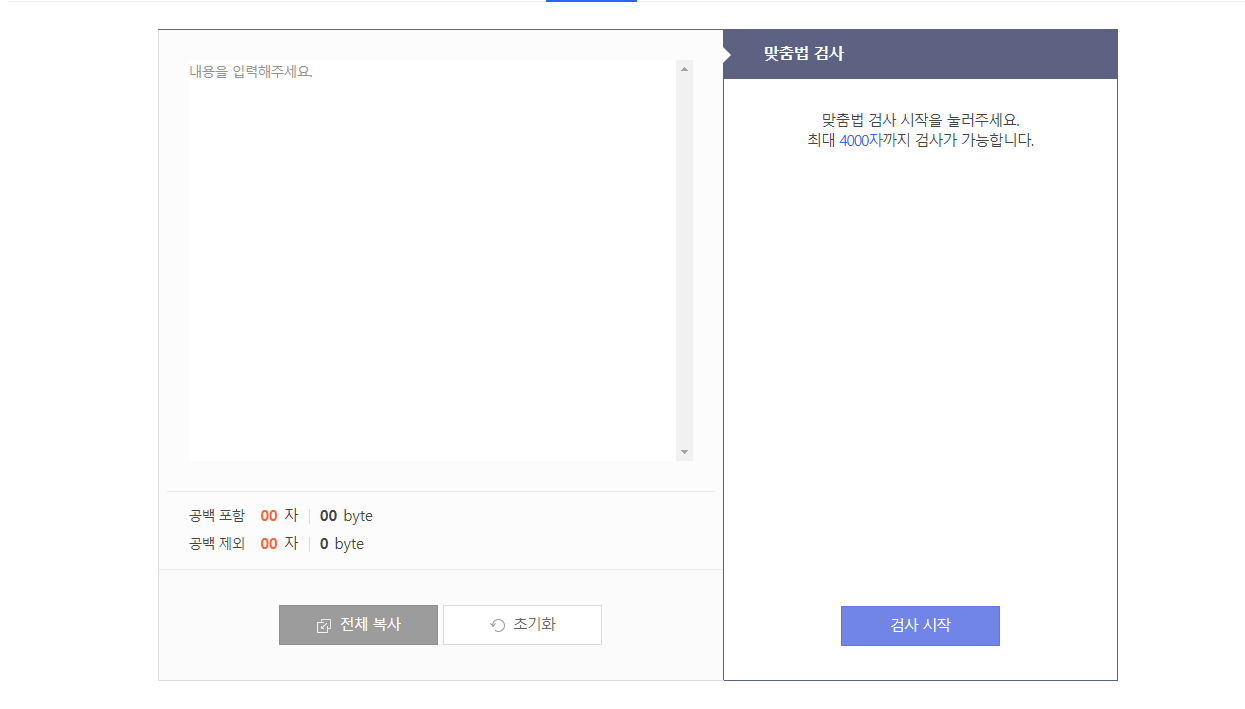Click the 초기화 reset button
1245x709 pixels.
(x=522, y=624)
